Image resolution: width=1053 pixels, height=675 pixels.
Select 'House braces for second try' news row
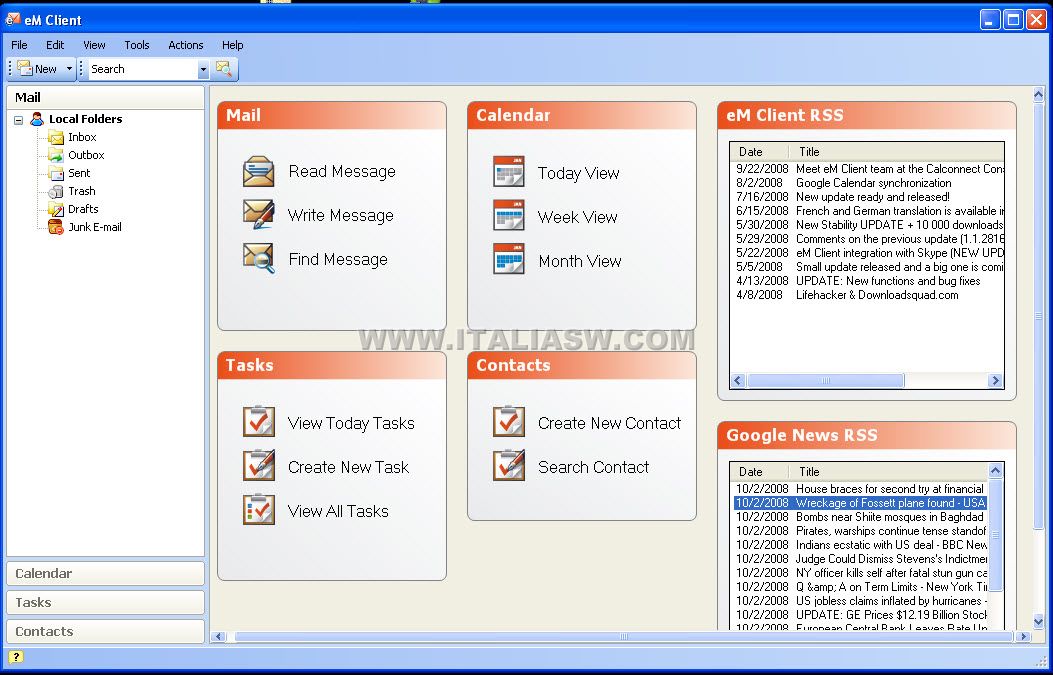(x=861, y=489)
